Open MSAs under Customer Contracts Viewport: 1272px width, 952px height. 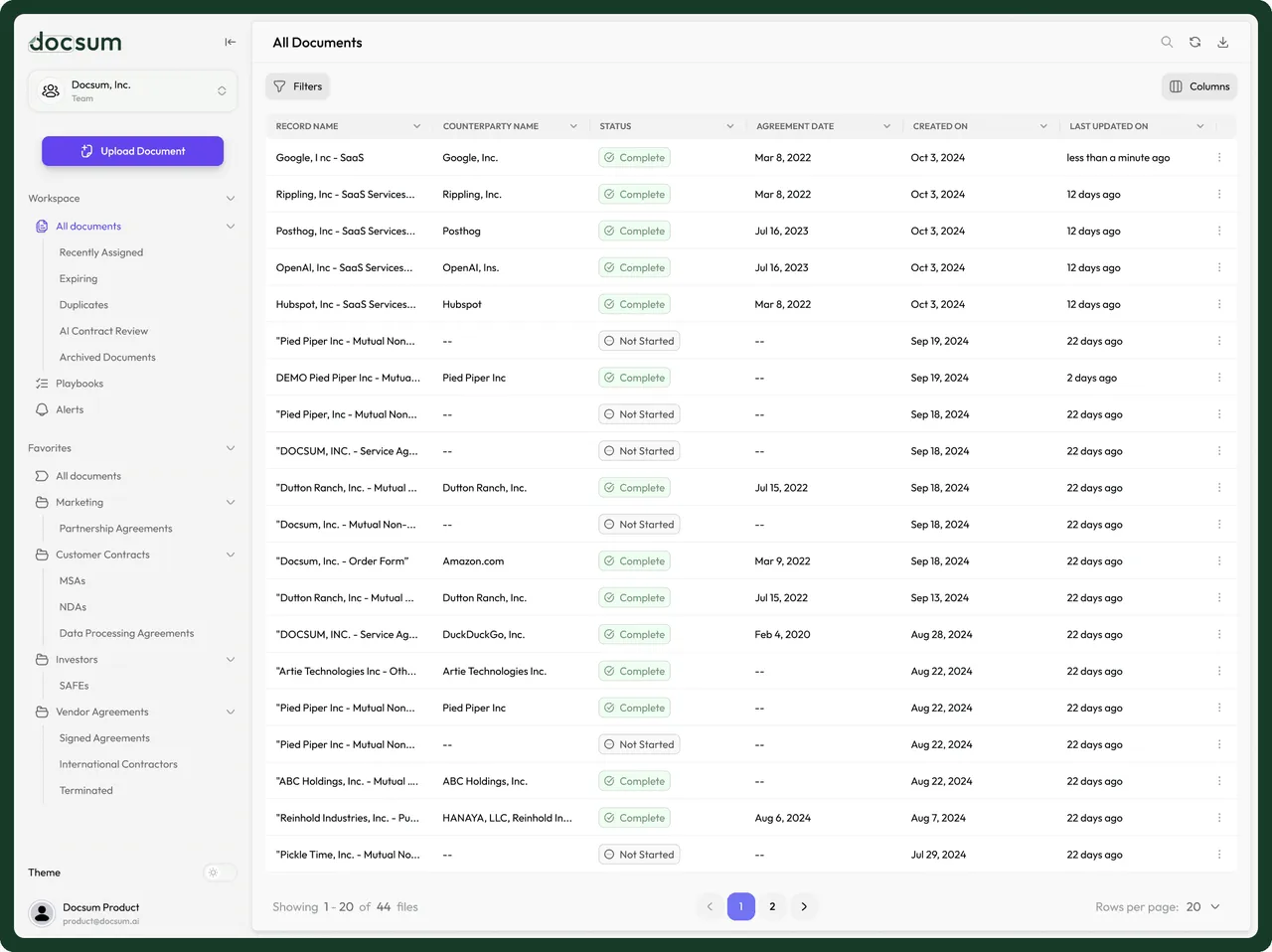pos(73,581)
